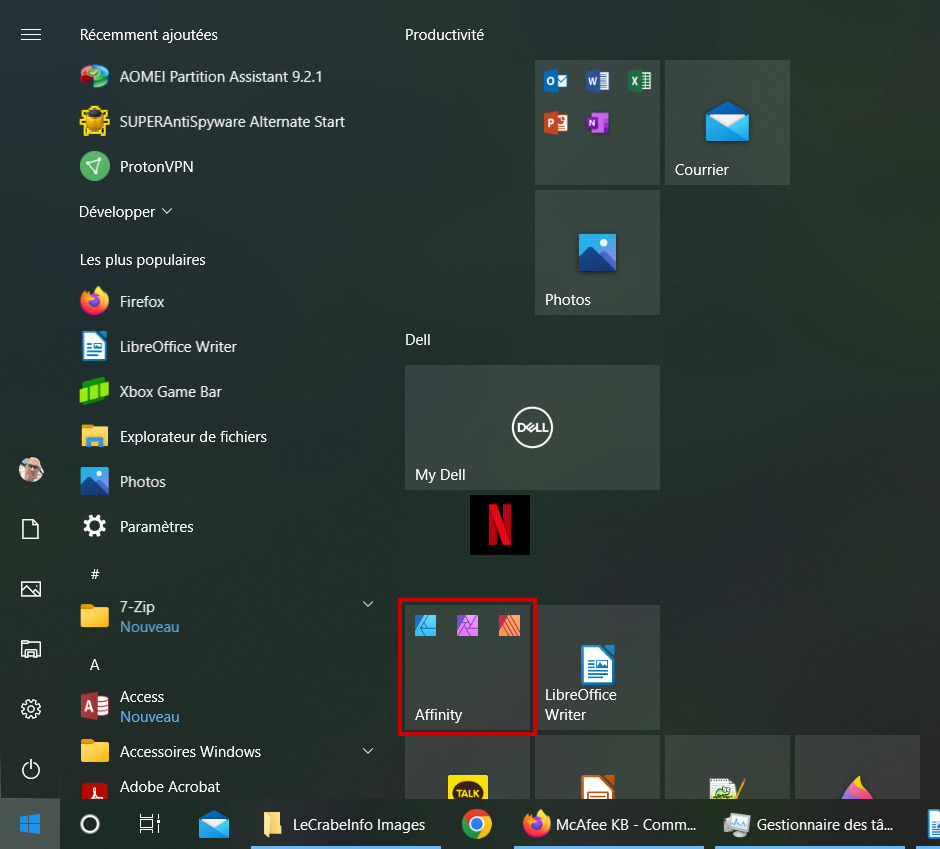The width and height of the screenshot is (940, 849).
Task: Open the LibreOffice Writer tile
Action: click(597, 667)
